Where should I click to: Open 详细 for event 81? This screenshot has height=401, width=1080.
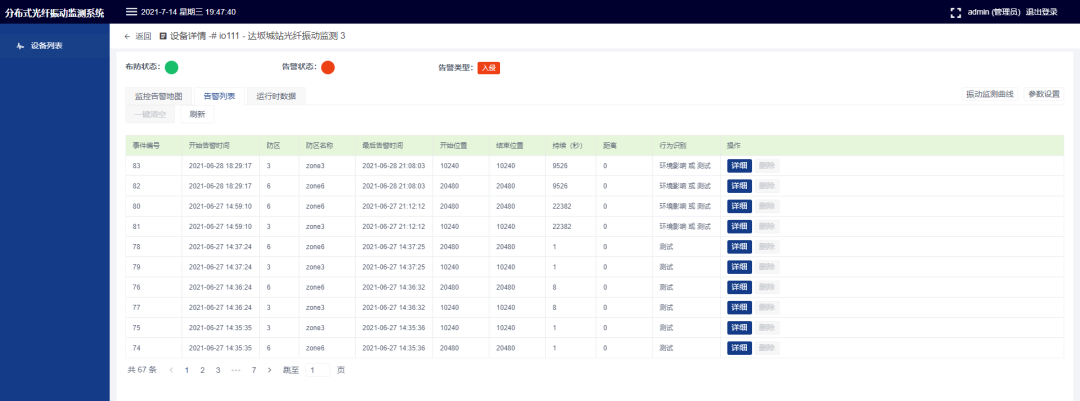point(739,226)
